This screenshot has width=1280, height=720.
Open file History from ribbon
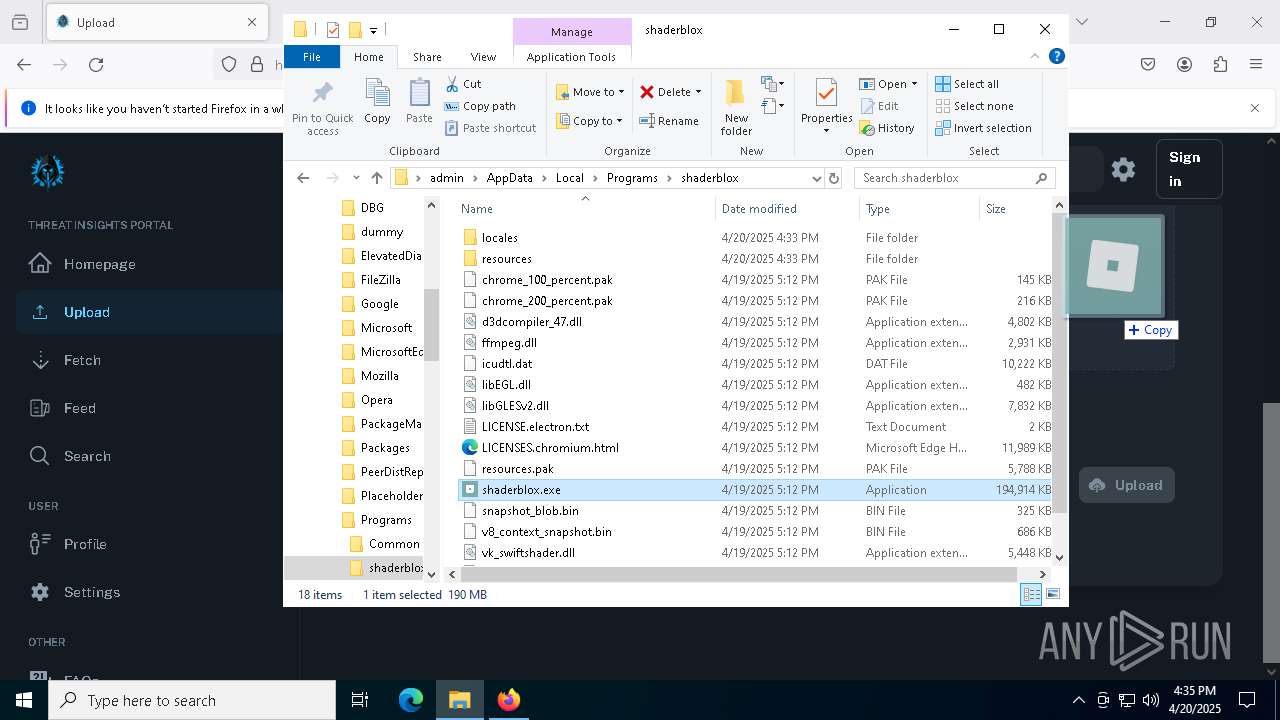(x=887, y=128)
